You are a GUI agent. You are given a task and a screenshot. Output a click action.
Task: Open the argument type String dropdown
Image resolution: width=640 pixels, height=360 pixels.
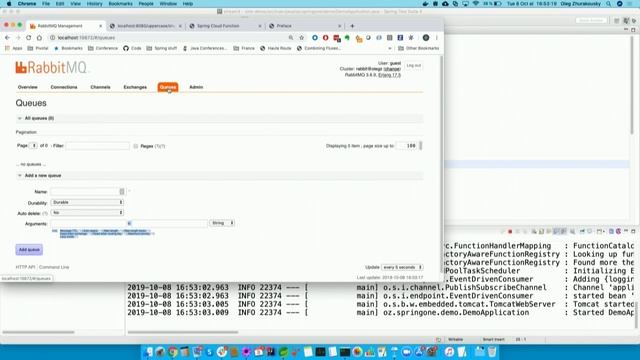(222, 223)
